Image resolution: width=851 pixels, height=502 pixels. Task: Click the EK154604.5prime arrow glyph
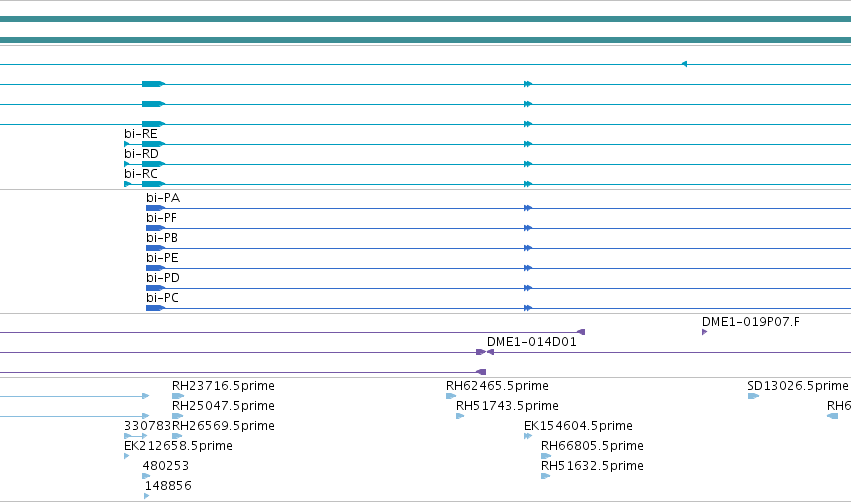click(528, 436)
